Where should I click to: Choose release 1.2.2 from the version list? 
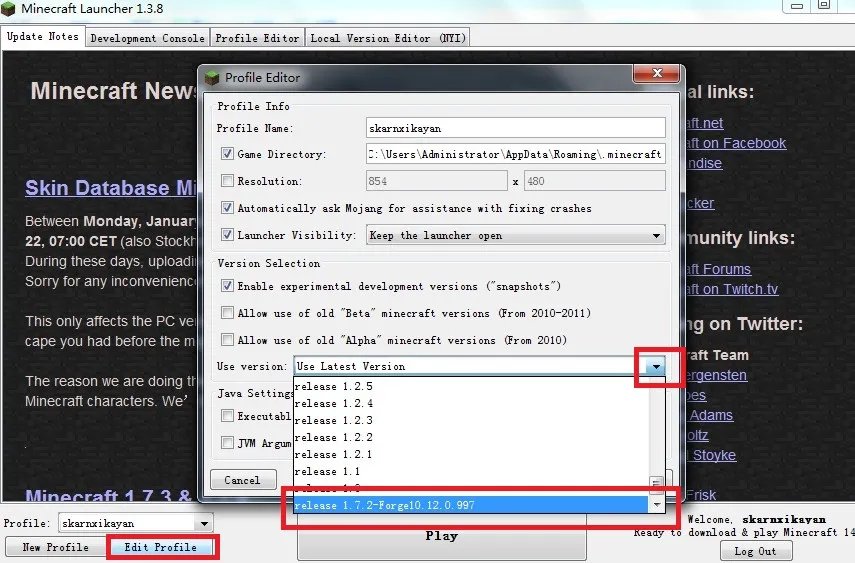click(471, 437)
